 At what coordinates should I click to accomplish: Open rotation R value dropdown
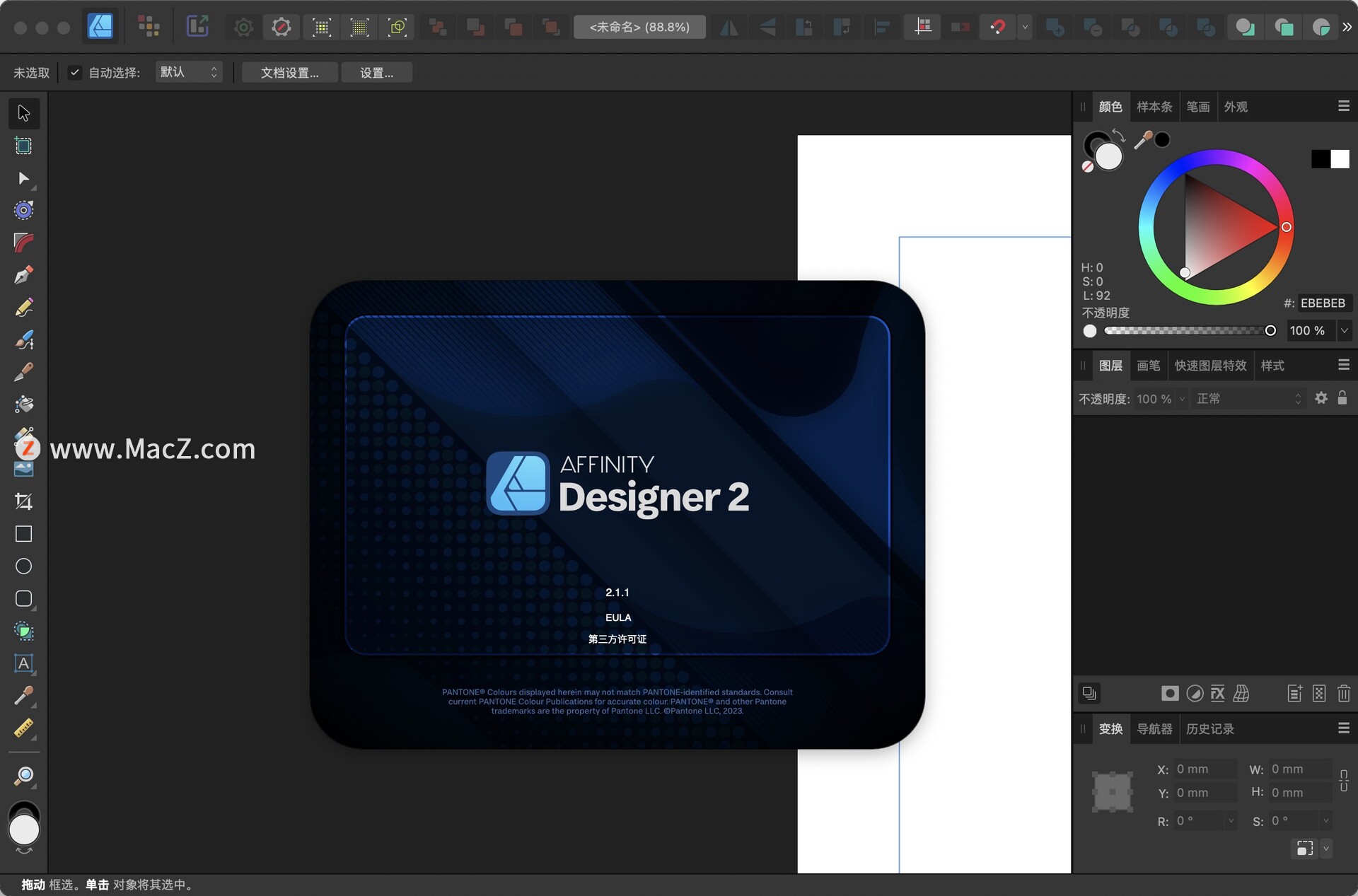[1231, 820]
